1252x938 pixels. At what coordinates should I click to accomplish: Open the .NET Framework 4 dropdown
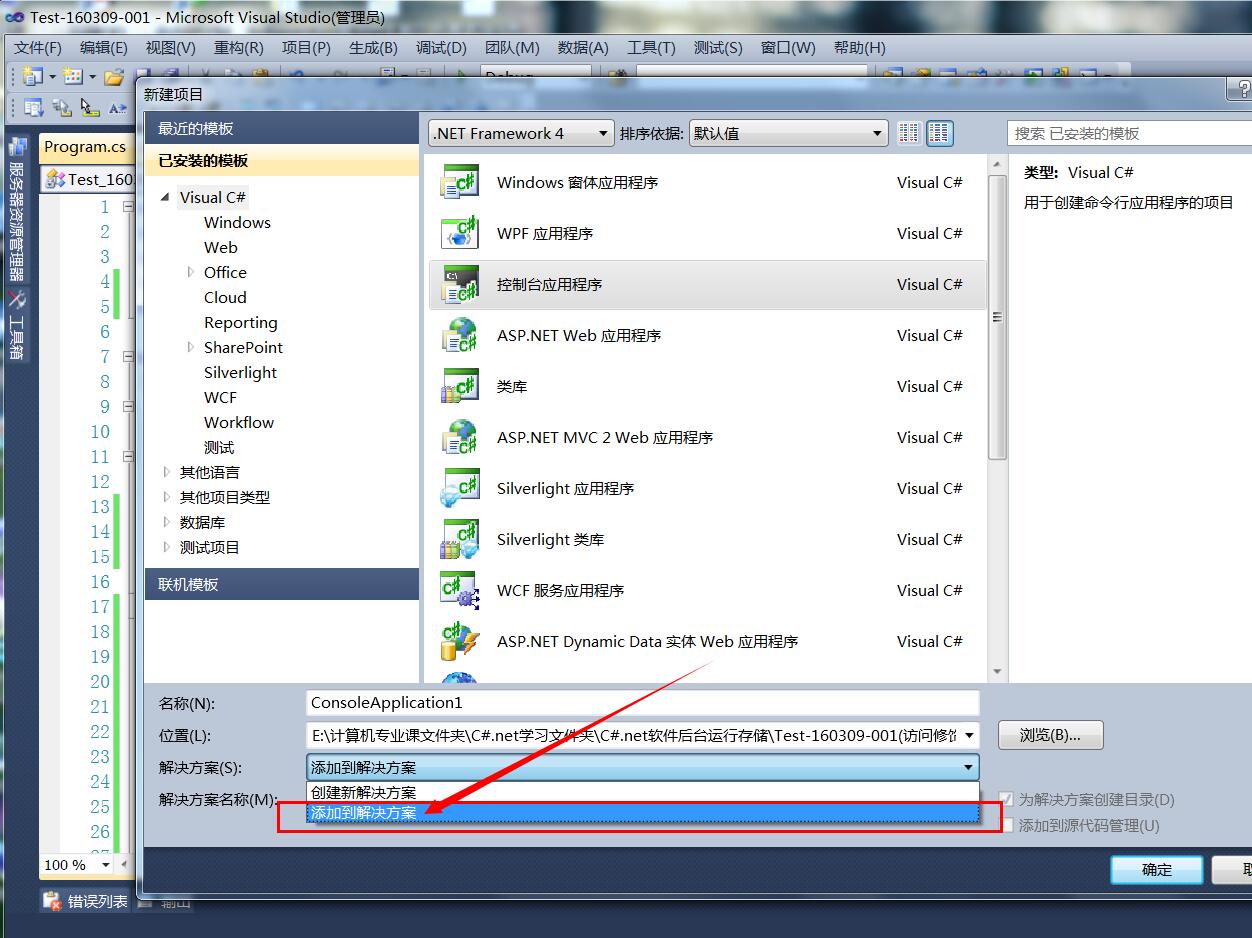pyautogui.click(x=521, y=133)
